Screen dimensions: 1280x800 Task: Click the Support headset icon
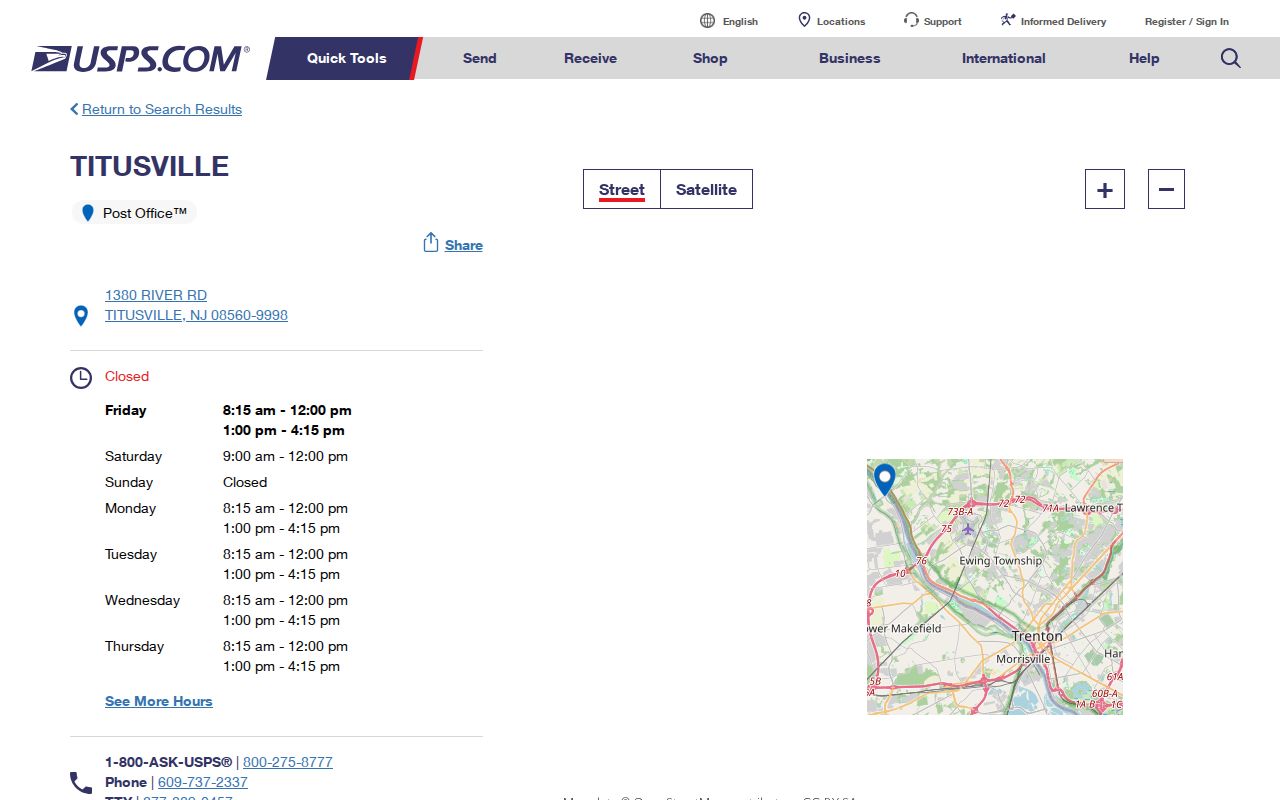click(x=911, y=20)
